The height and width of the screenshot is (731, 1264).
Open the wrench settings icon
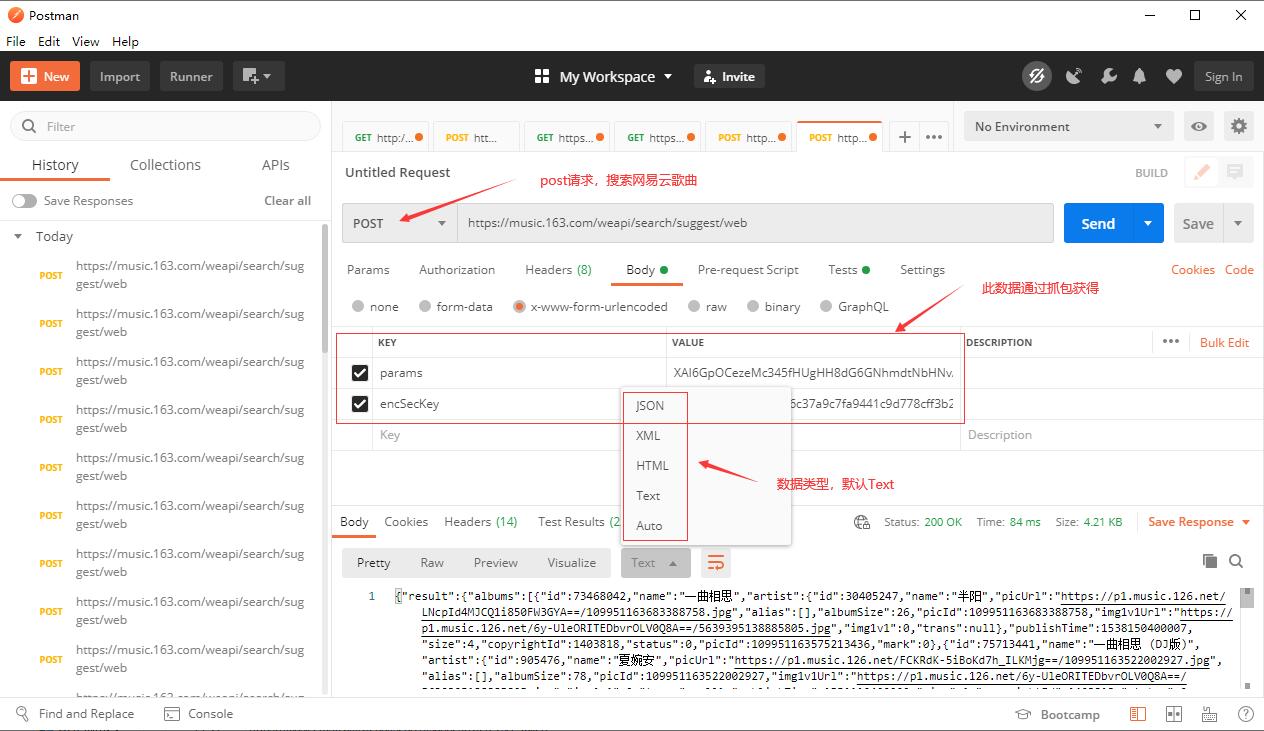coord(1108,76)
